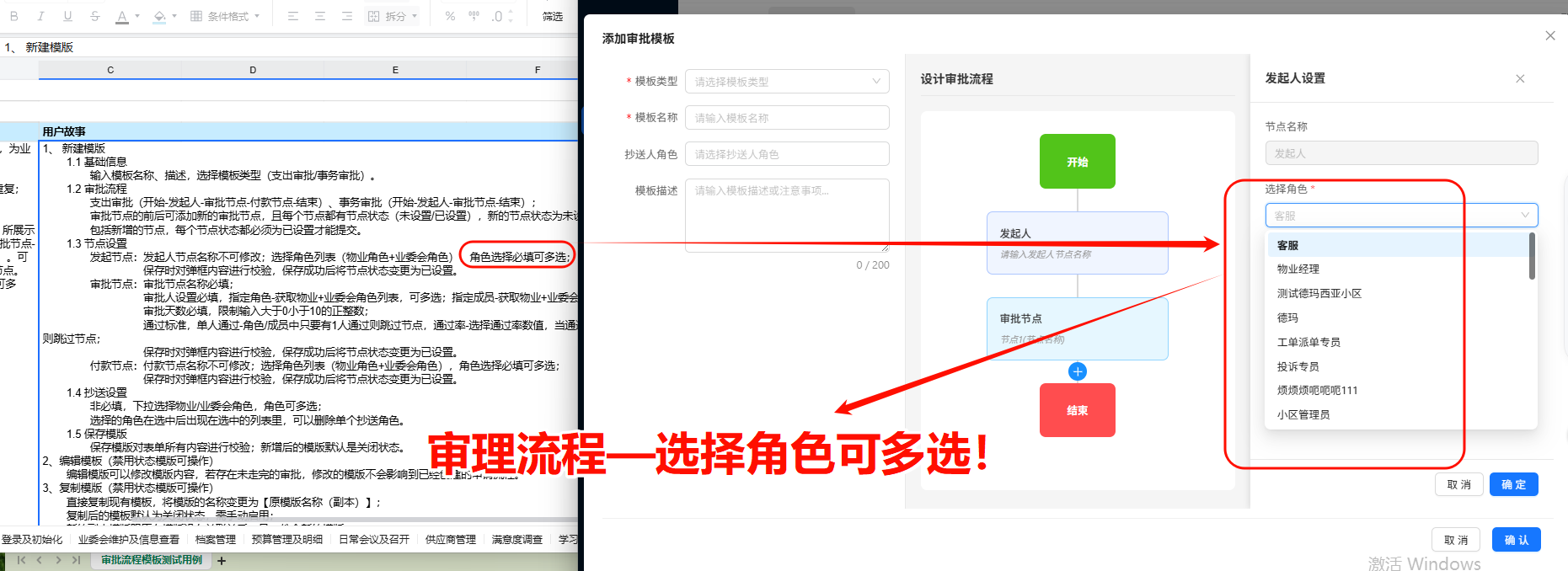Choose 投诉专员 in role list
The image size is (1568, 571).
(1398, 367)
